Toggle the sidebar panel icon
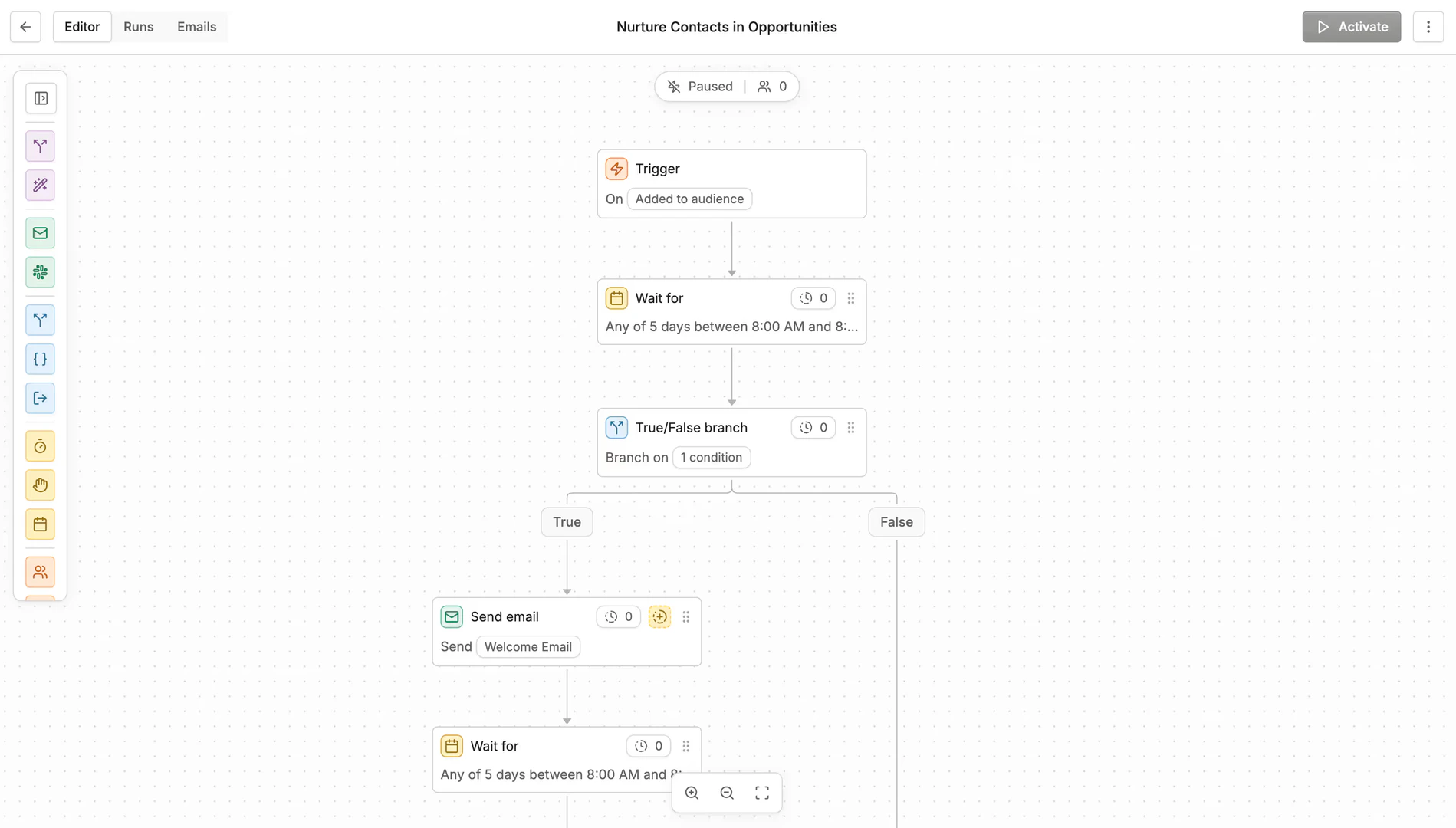 click(41, 98)
